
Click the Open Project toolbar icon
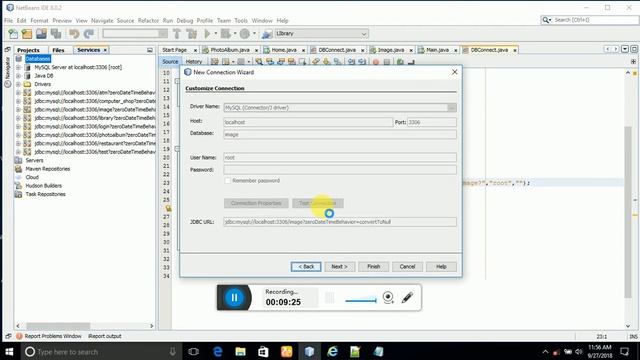coord(41,33)
